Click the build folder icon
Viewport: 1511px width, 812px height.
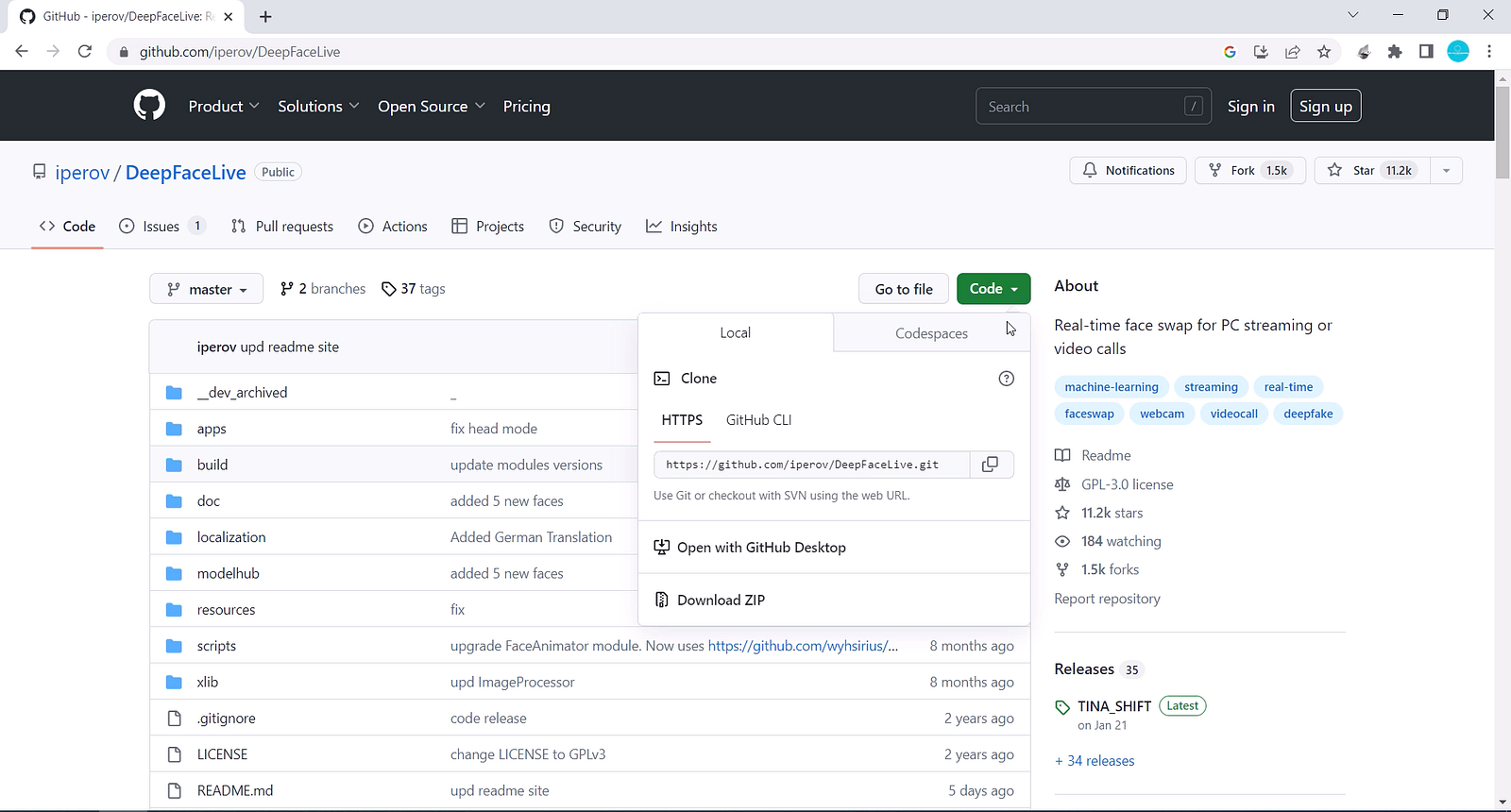[174, 465]
